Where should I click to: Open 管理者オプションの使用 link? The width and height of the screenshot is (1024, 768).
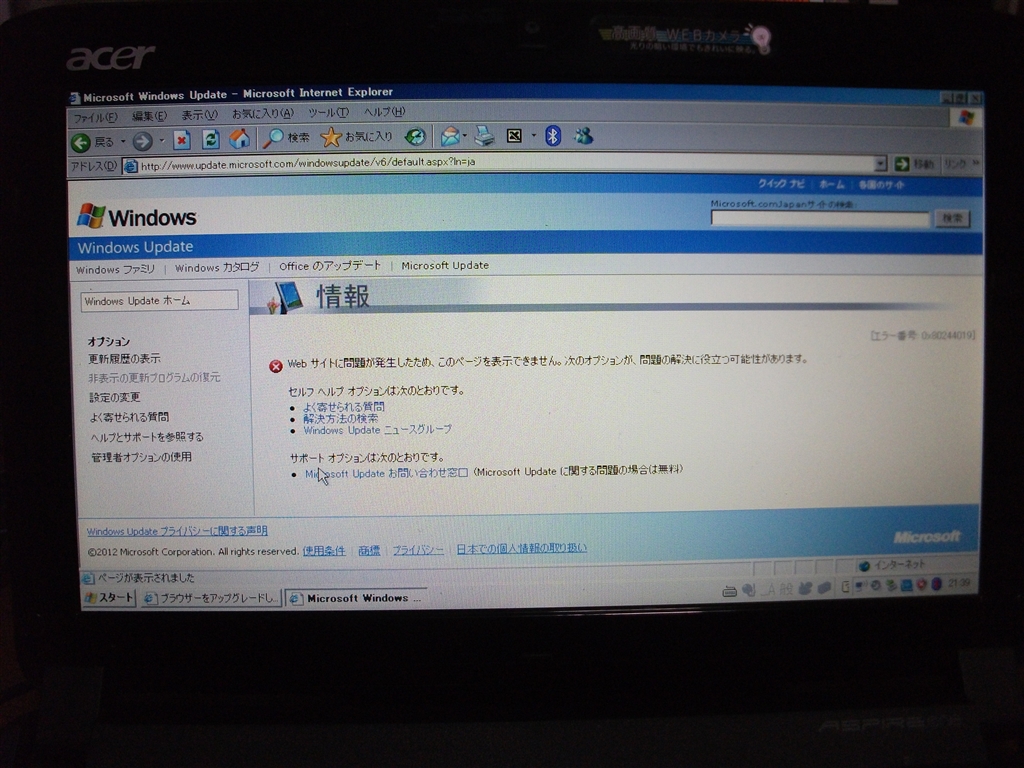pyautogui.click(x=142, y=457)
